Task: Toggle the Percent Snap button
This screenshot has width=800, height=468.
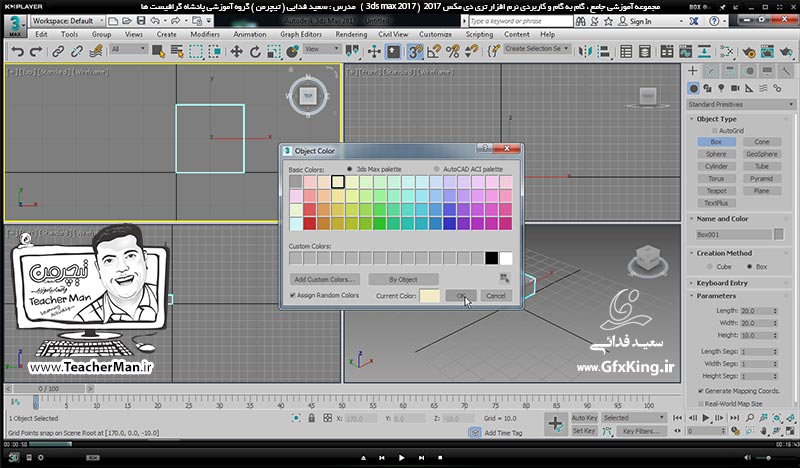Action: [453, 52]
